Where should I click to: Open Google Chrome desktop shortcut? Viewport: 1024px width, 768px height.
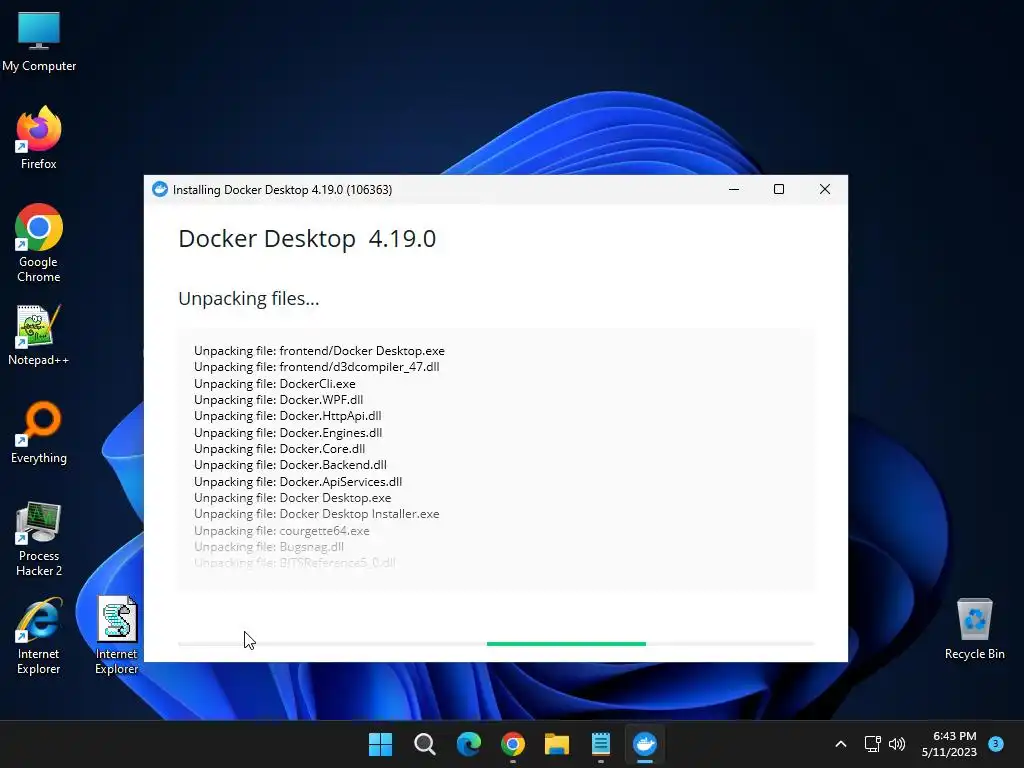coord(39,243)
